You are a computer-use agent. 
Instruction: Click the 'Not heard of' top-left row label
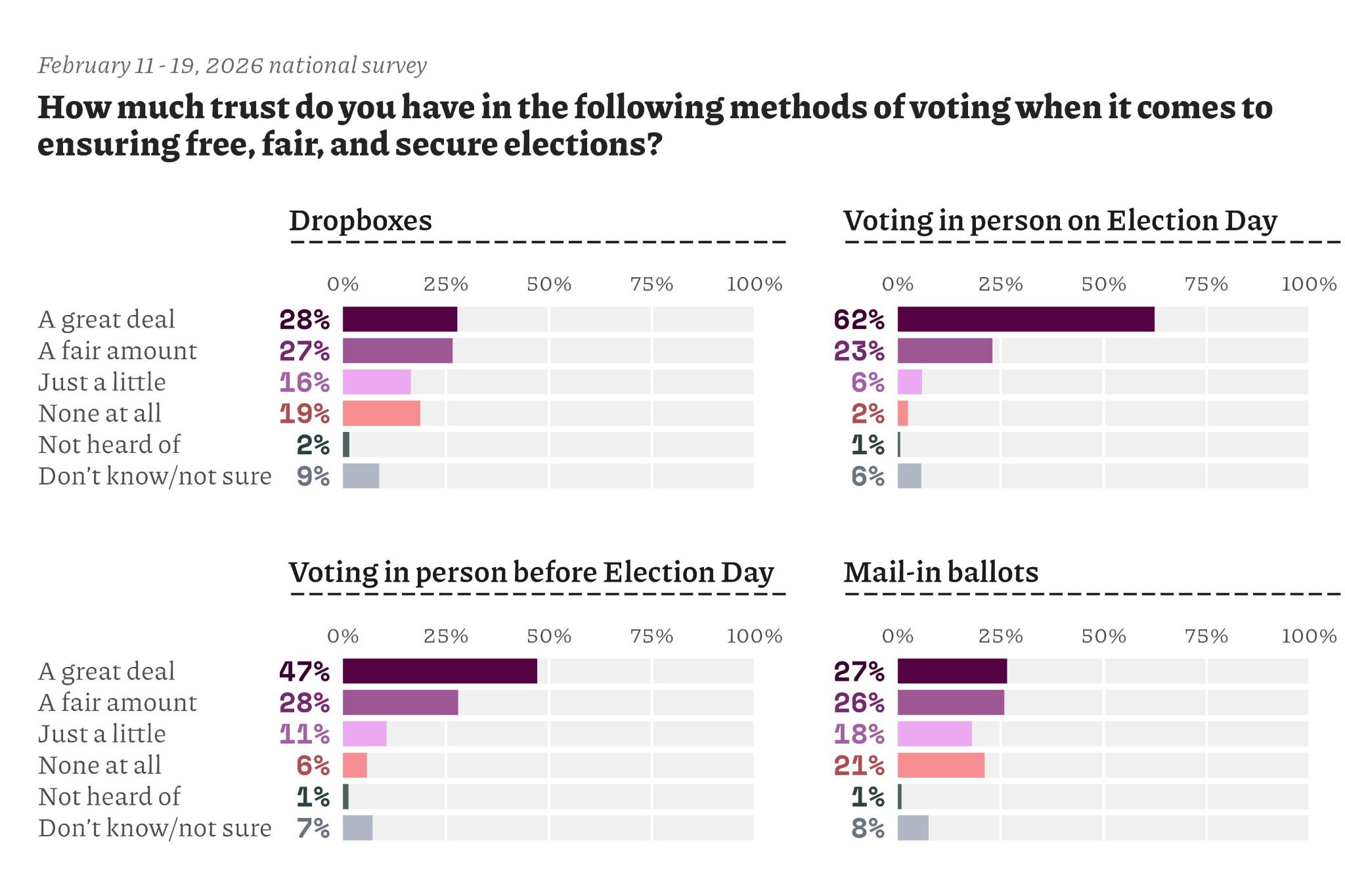coord(109,445)
